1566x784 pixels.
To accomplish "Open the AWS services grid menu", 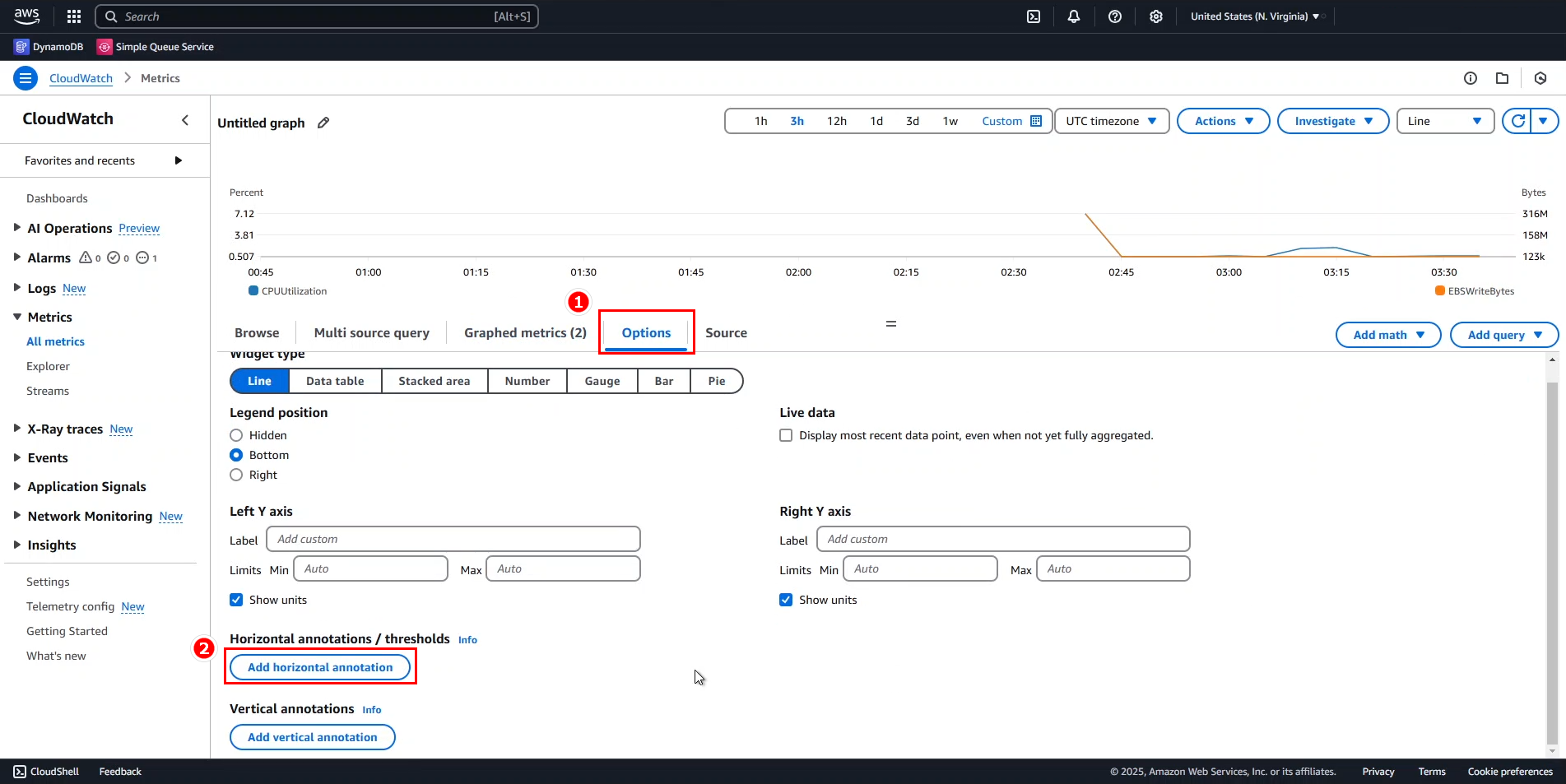I will (x=73, y=16).
